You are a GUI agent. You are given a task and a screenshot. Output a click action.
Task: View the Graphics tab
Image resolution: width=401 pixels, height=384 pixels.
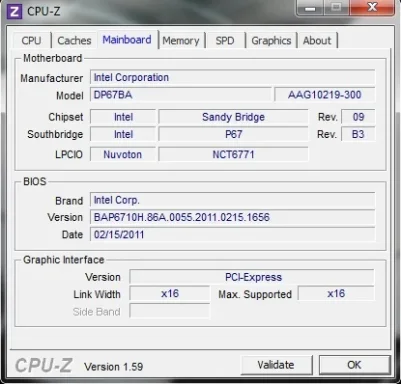(x=271, y=41)
